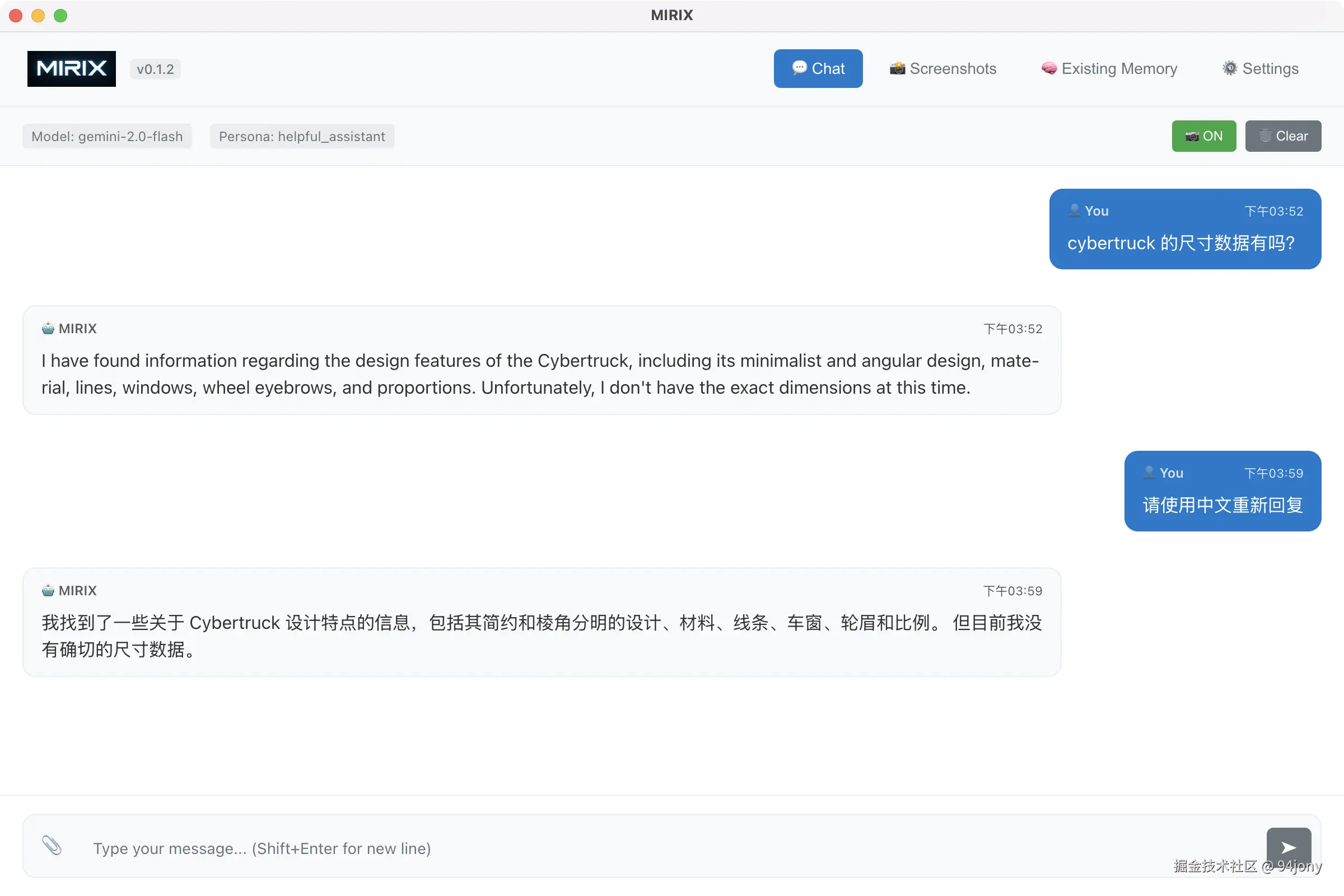Toggle screenshot capture ON button
This screenshot has width=1344, height=896.
tap(1203, 136)
